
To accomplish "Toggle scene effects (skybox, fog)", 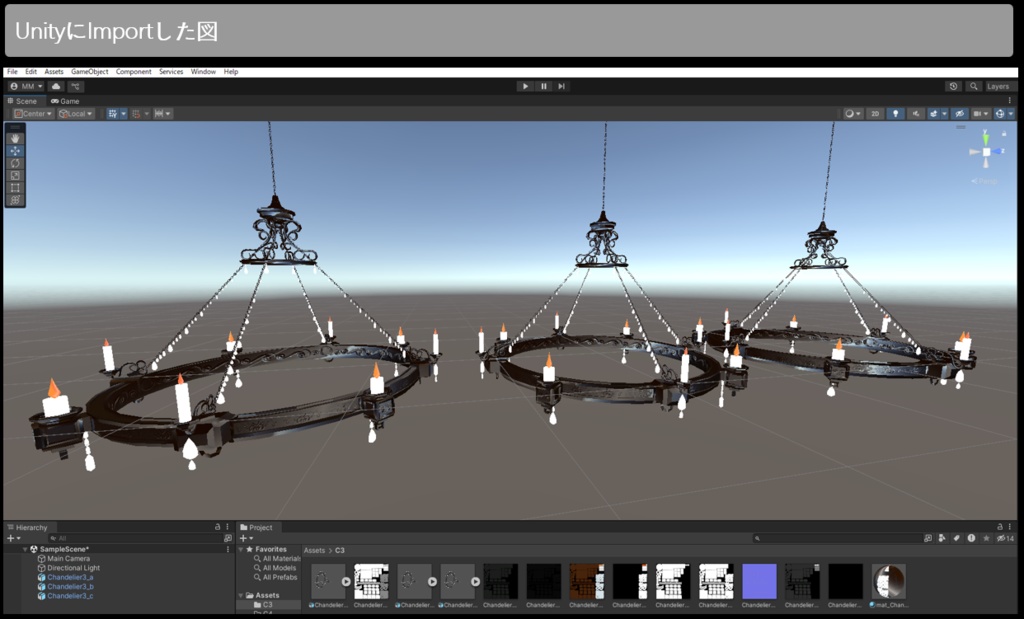I will 933,114.
